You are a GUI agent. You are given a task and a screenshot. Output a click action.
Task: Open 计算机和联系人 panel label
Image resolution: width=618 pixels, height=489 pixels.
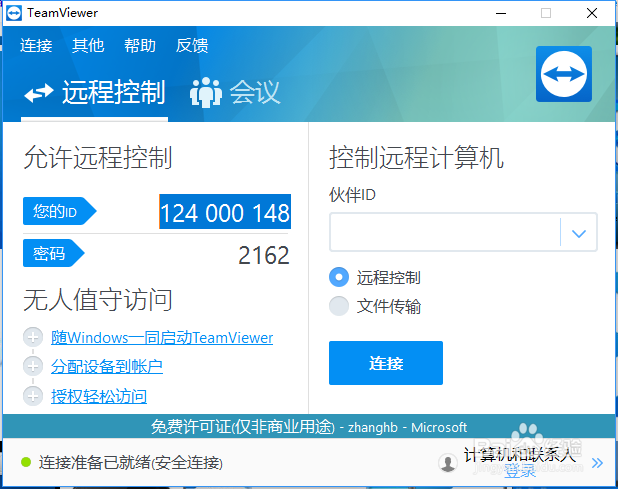point(520,455)
